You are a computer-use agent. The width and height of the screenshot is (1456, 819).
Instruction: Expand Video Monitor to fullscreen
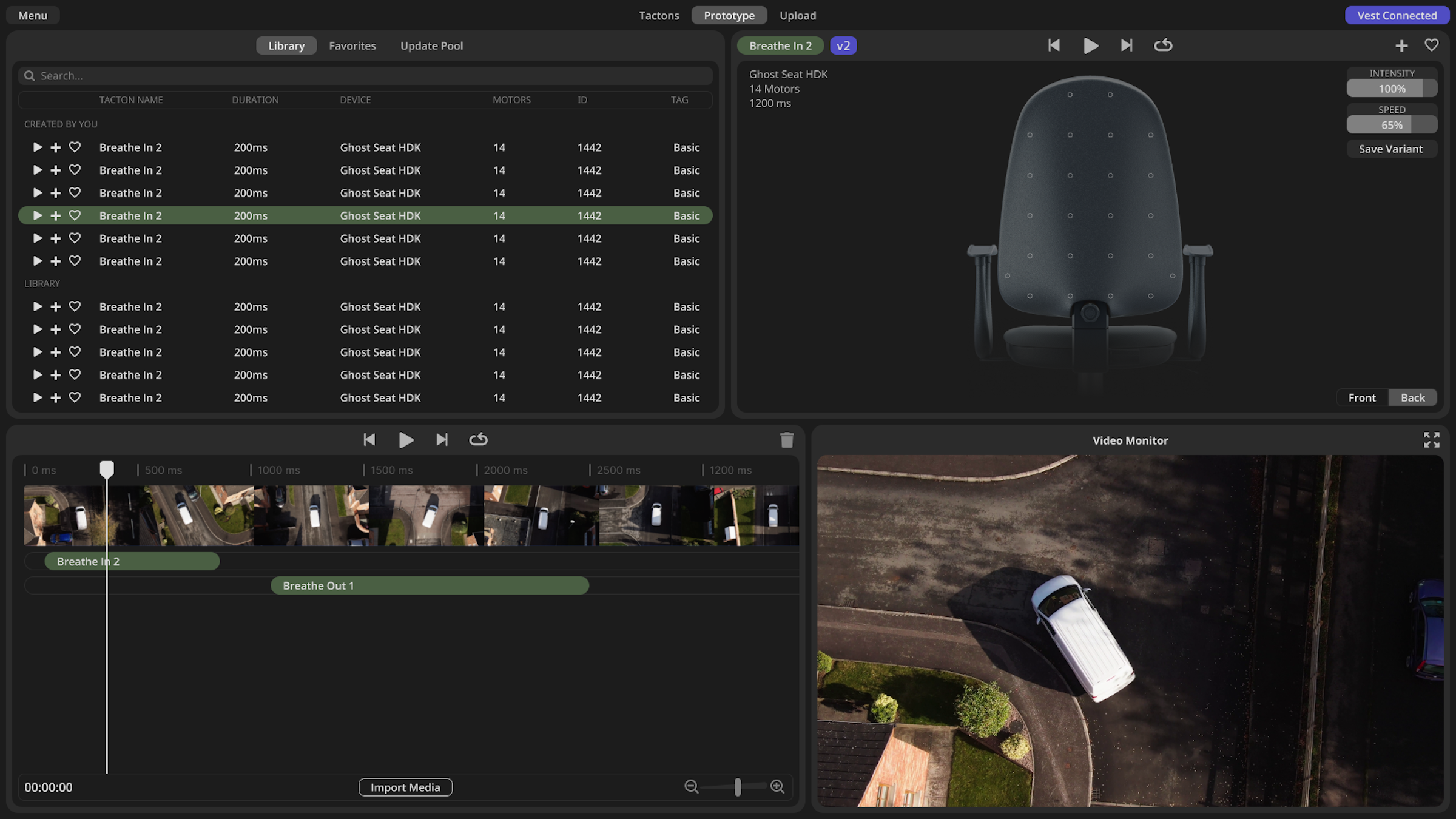pyautogui.click(x=1431, y=440)
